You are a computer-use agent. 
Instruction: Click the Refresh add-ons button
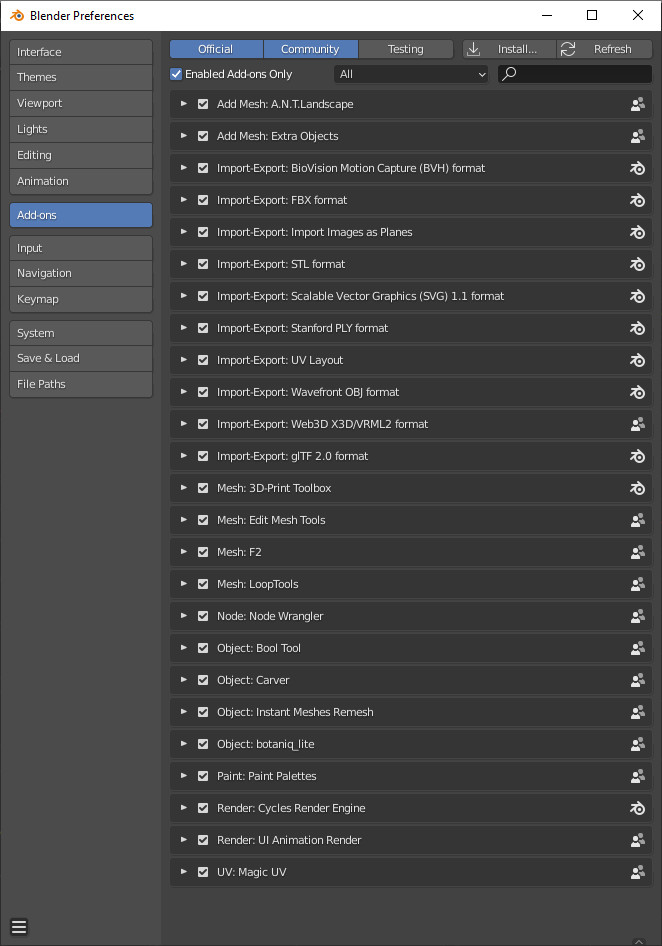604,49
